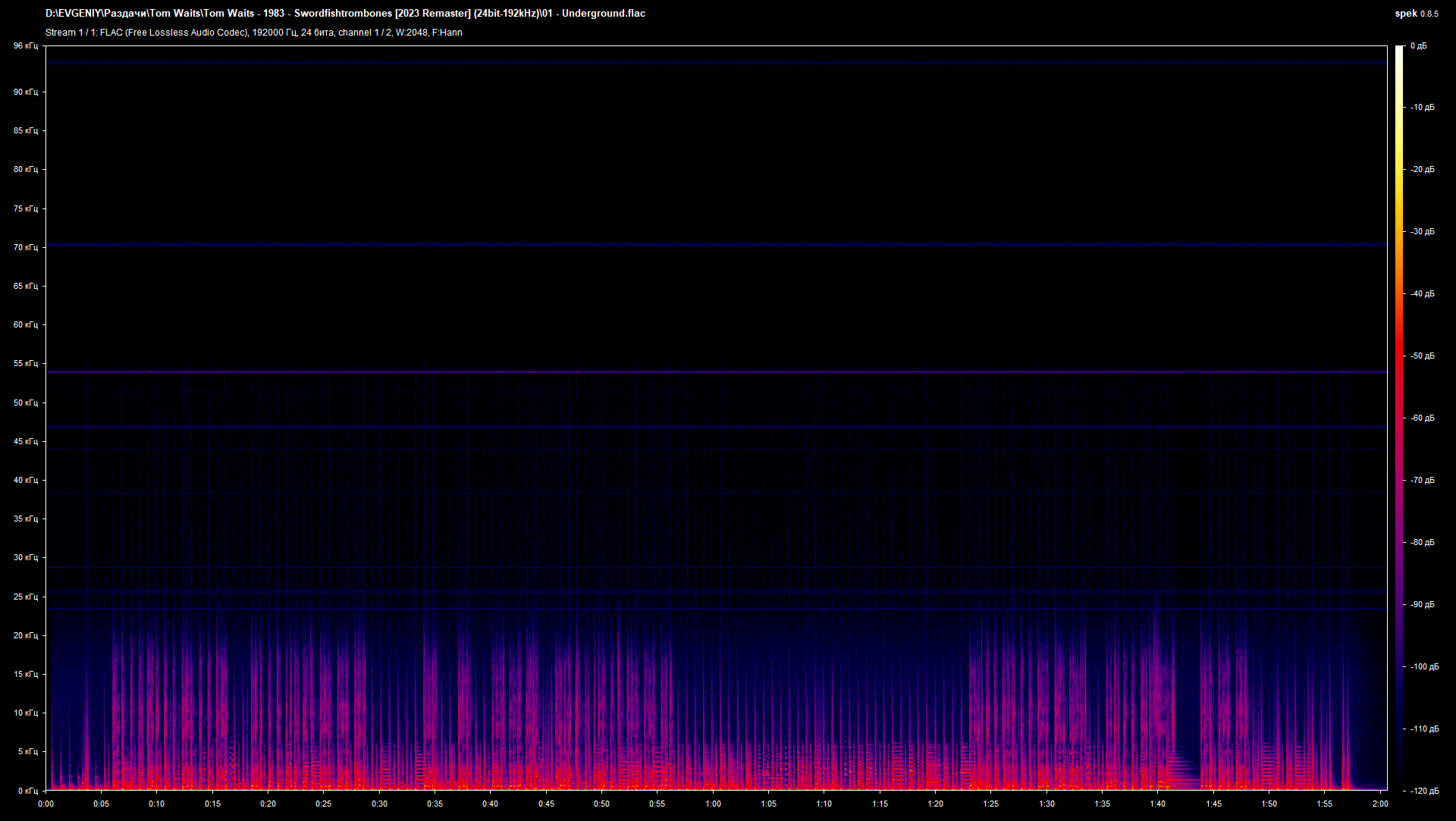Click the -120 дБ scale label
The width and height of the screenshot is (1456, 821).
click(x=1425, y=791)
